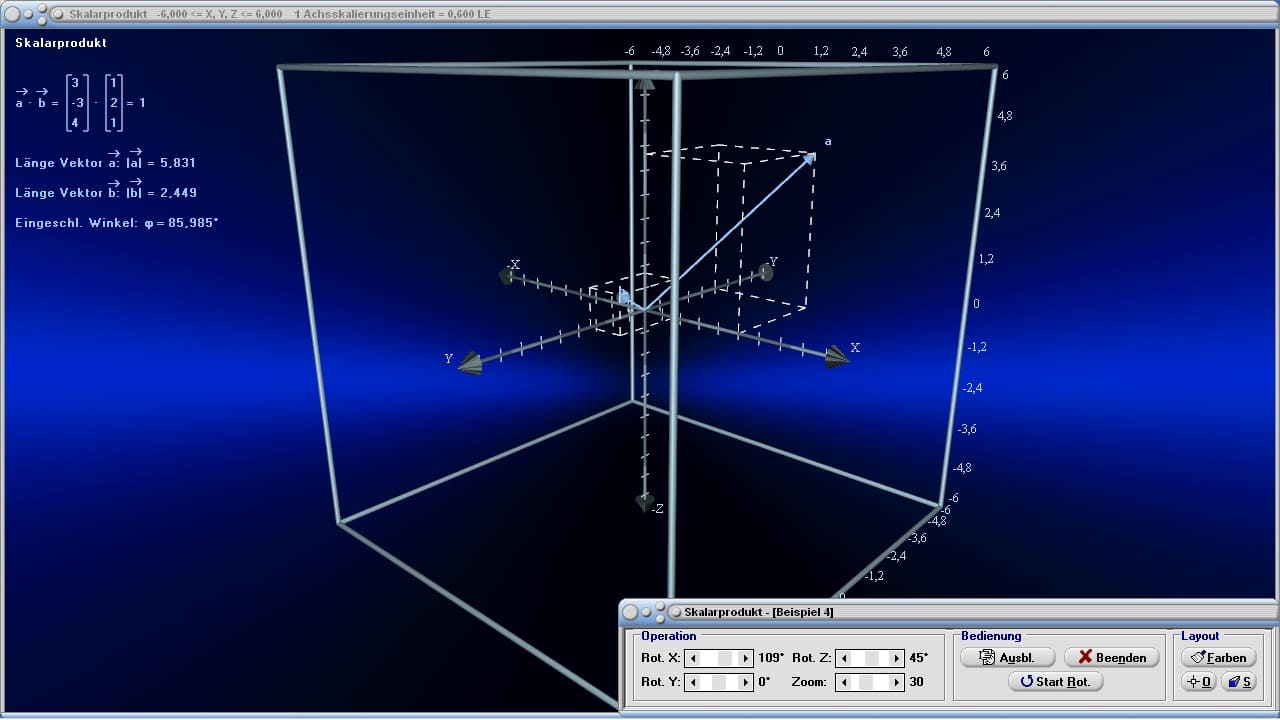Click the Zoom slider thumb
The image size is (1280, 720).
[x=865, y=682]
